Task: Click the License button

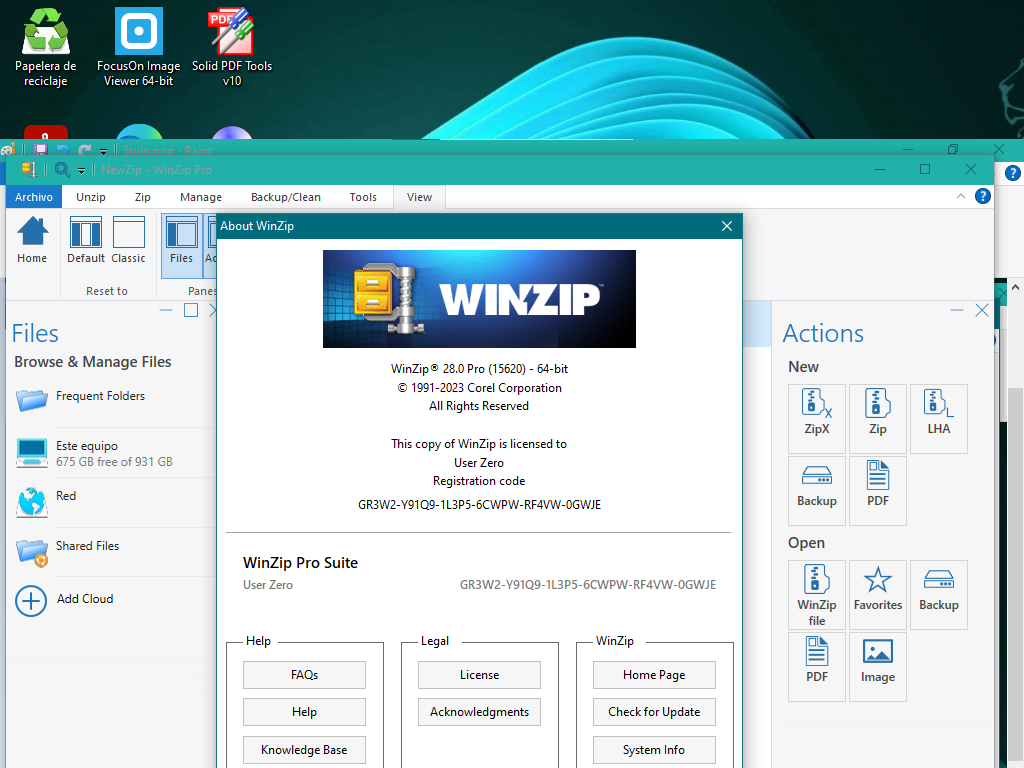Action: [479, 675]
